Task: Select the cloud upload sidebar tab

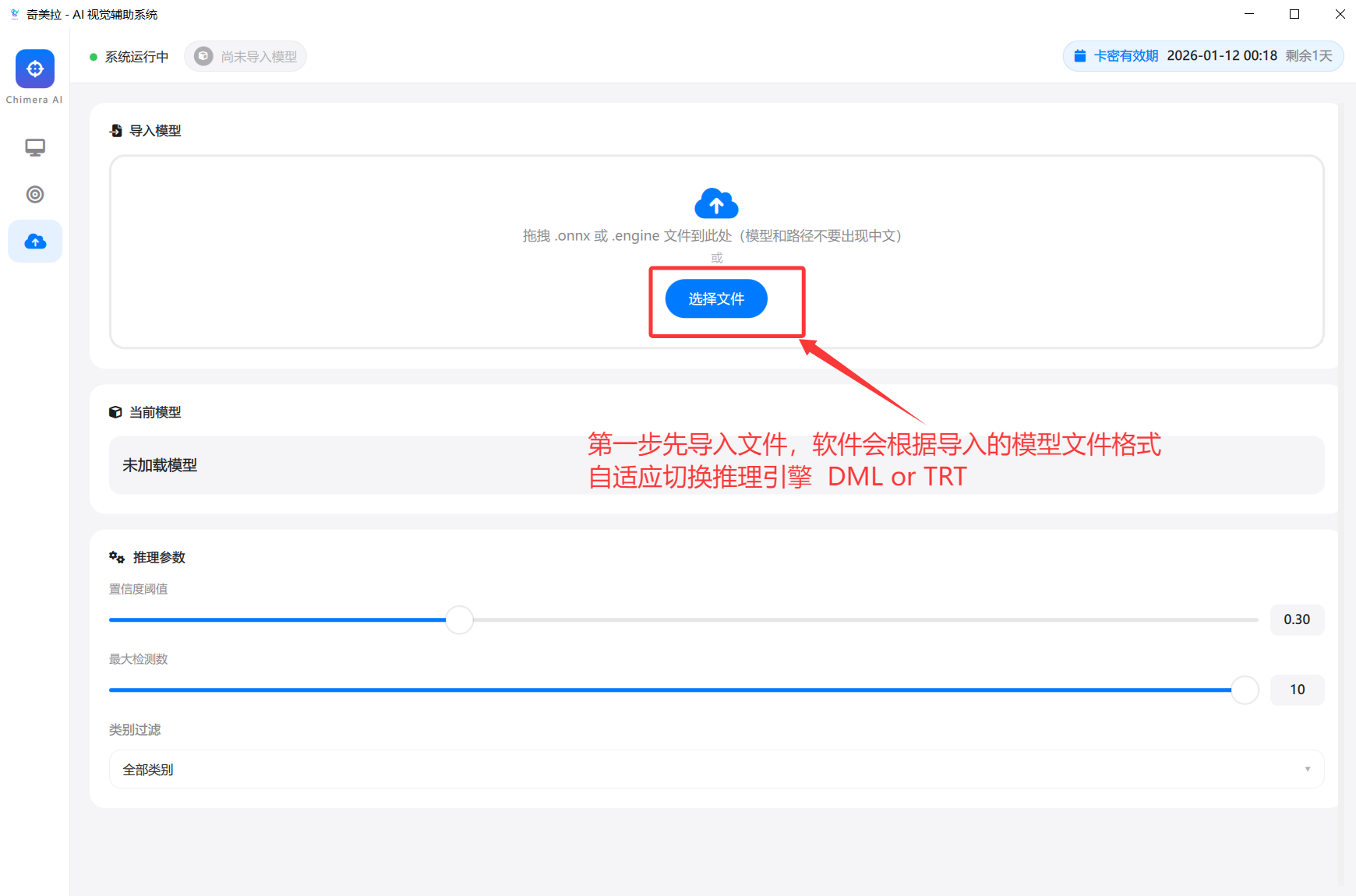Action: 35,242
